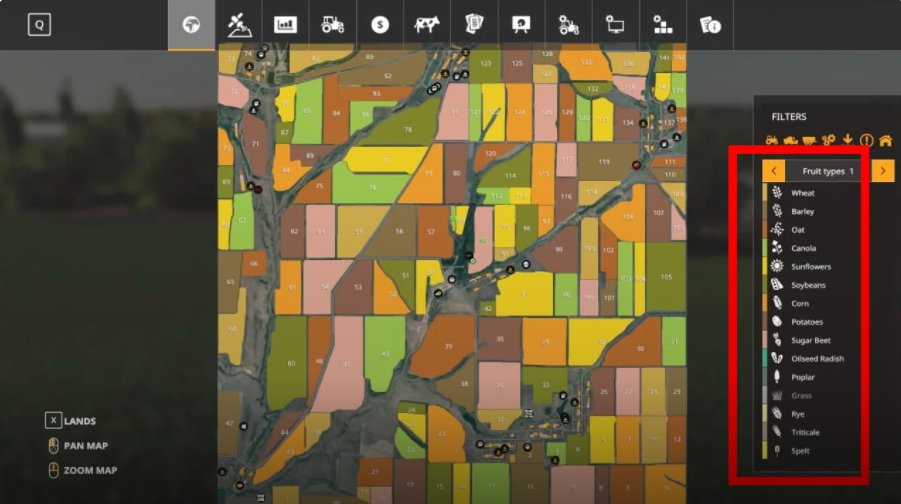Screen dimensions: 901x504
Task: Click the Canola green color swatch
Action: (x=766, y=248)
